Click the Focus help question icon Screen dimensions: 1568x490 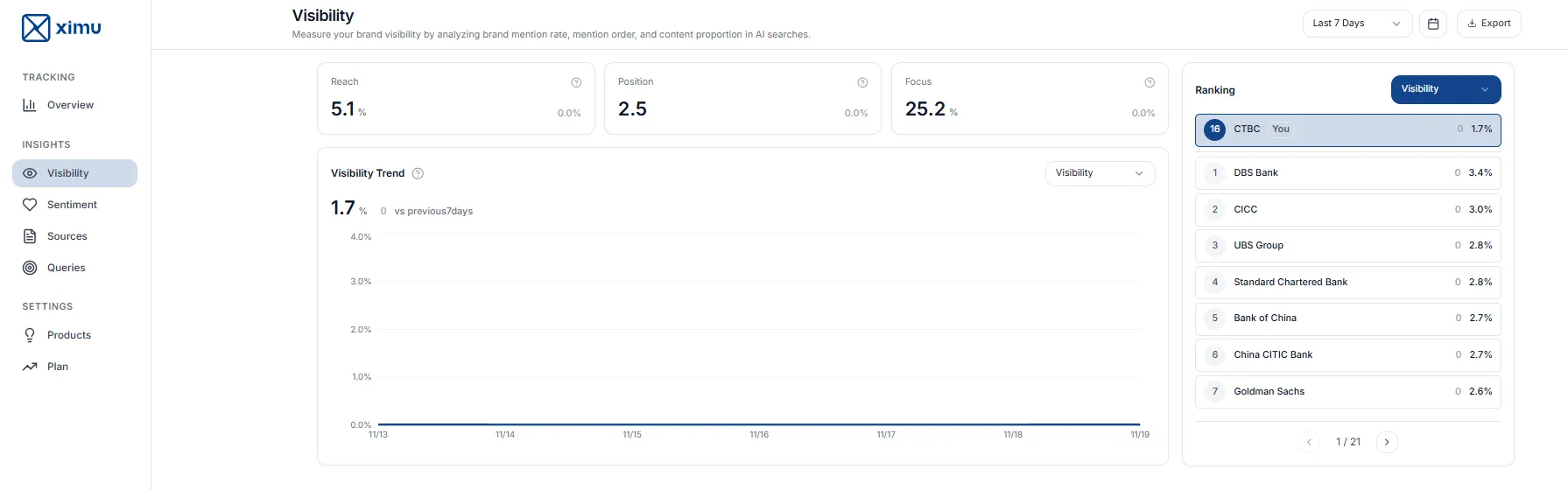pos(1150,82)
